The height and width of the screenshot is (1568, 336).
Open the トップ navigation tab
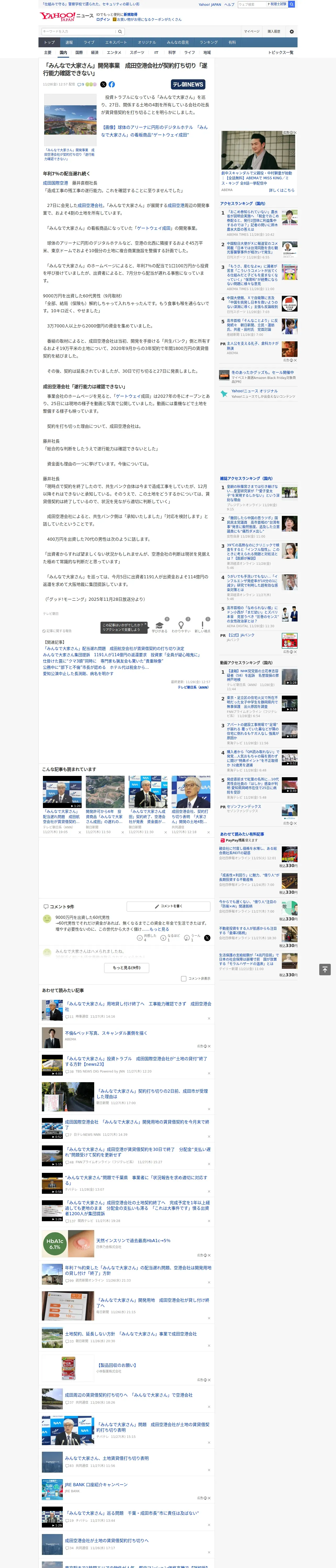pyautogui.click(x=49, y=43)
